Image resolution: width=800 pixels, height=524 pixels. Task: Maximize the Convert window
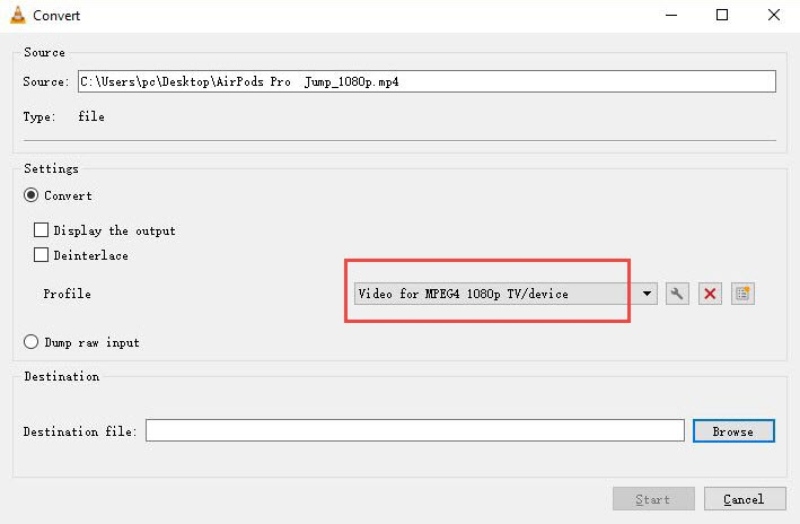721,15
